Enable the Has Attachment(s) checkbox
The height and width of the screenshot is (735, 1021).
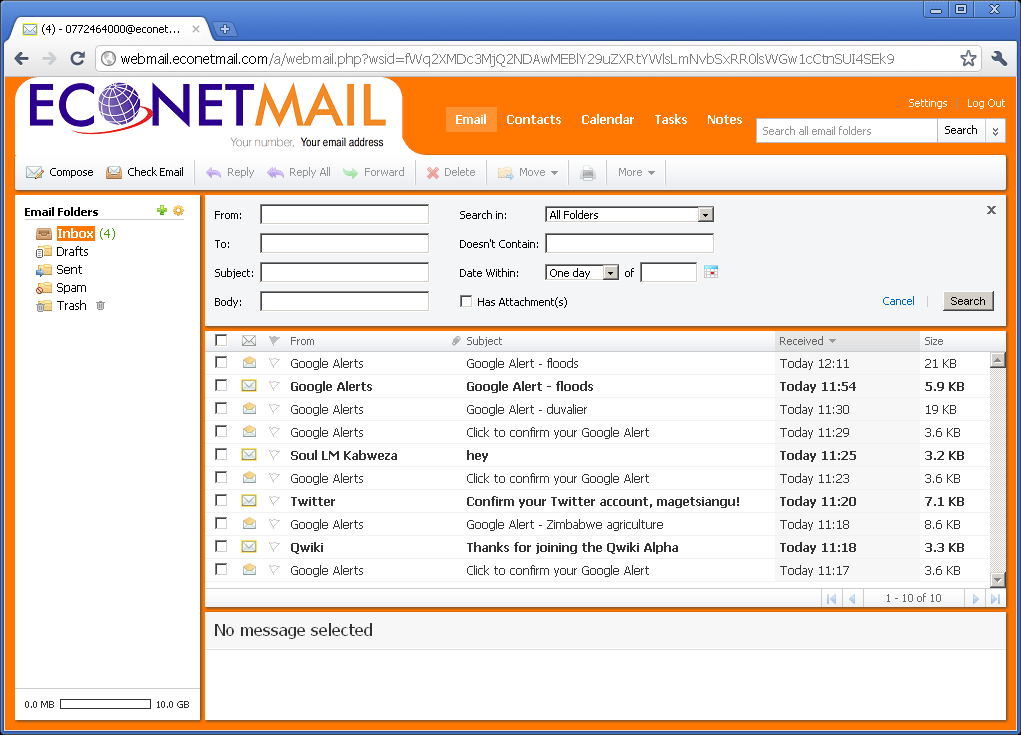466,300
